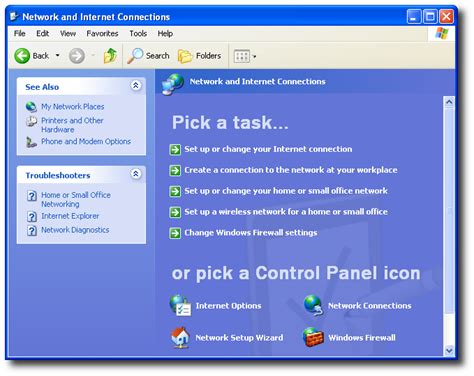Click the title bar system menu icon
Image resolution: width=474 pixels, height=376 pixels.
[x=14, y=16]
